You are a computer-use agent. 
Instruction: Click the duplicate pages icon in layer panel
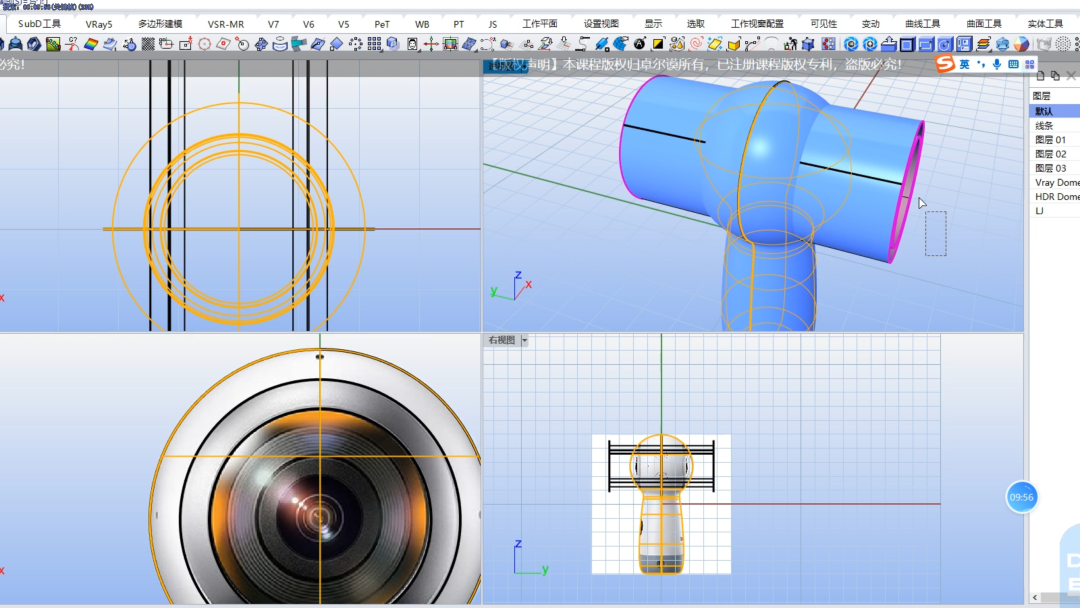point(1055,76)
